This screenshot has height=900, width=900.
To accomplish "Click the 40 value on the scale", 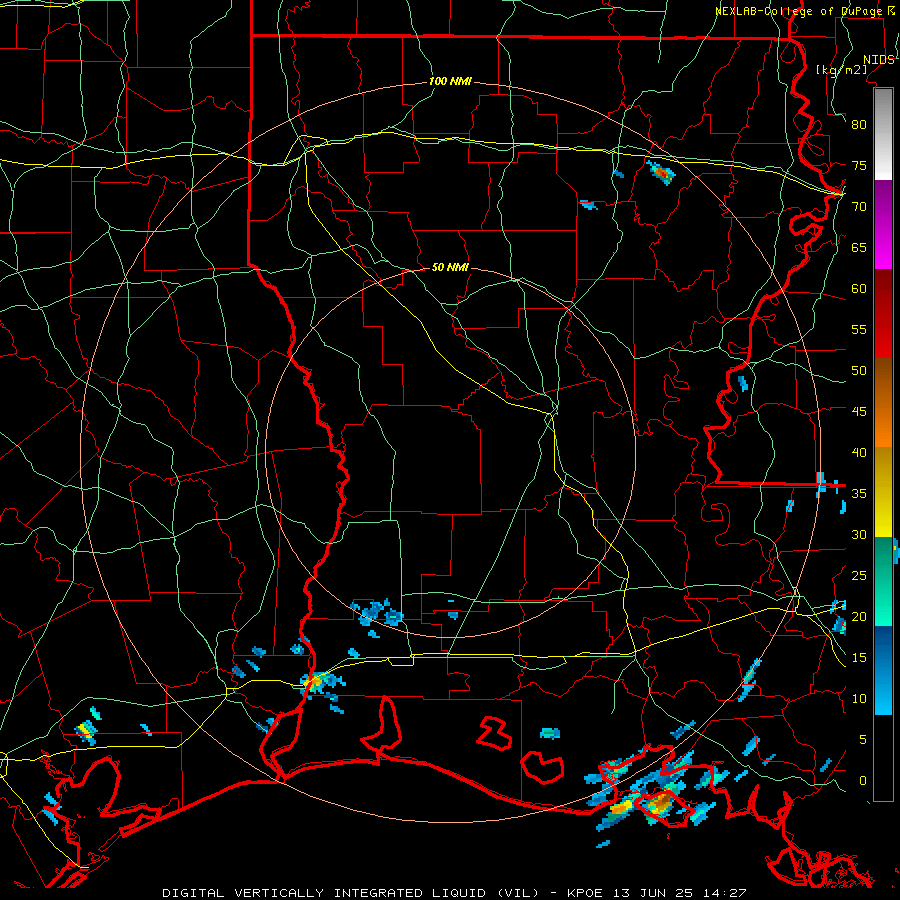I will point(859,452).
